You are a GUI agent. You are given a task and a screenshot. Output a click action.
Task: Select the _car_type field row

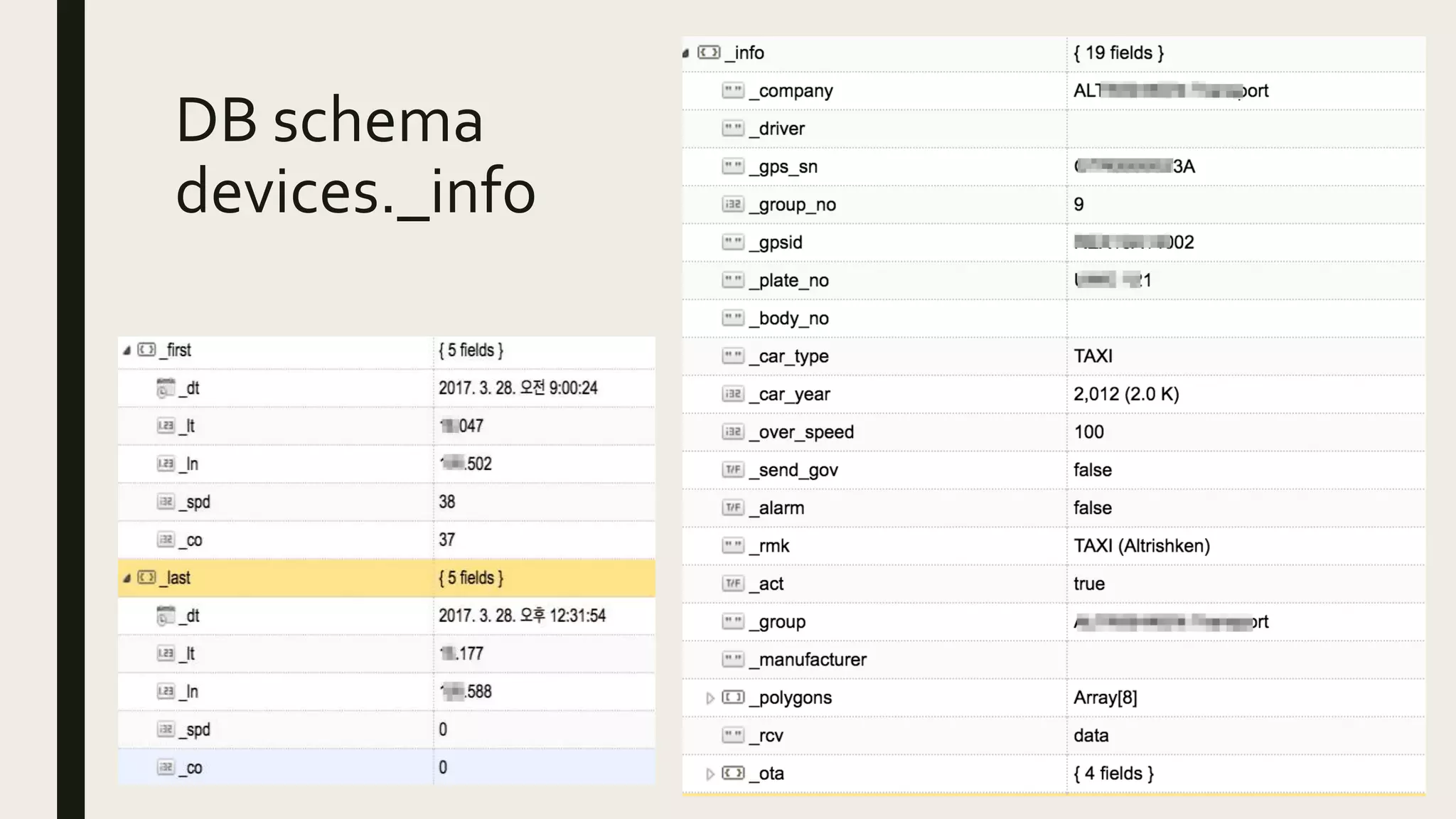click(x=1054, y=356)
